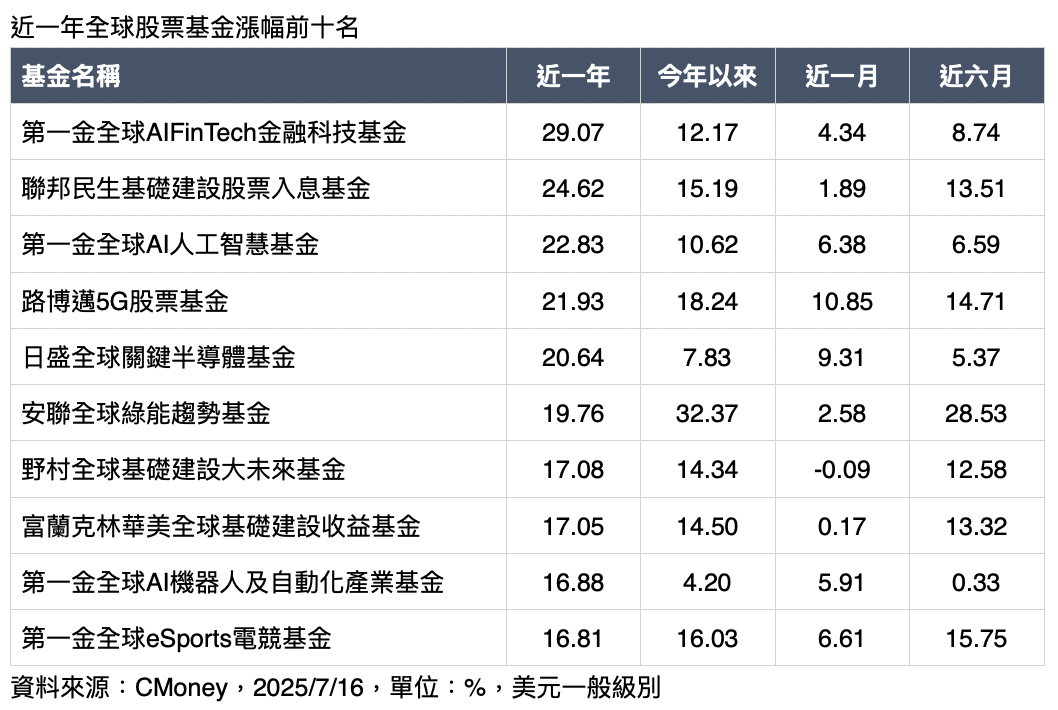
Task: Click 野村全球基礎建設大未來基金 name cell
Action: [183, 469]
